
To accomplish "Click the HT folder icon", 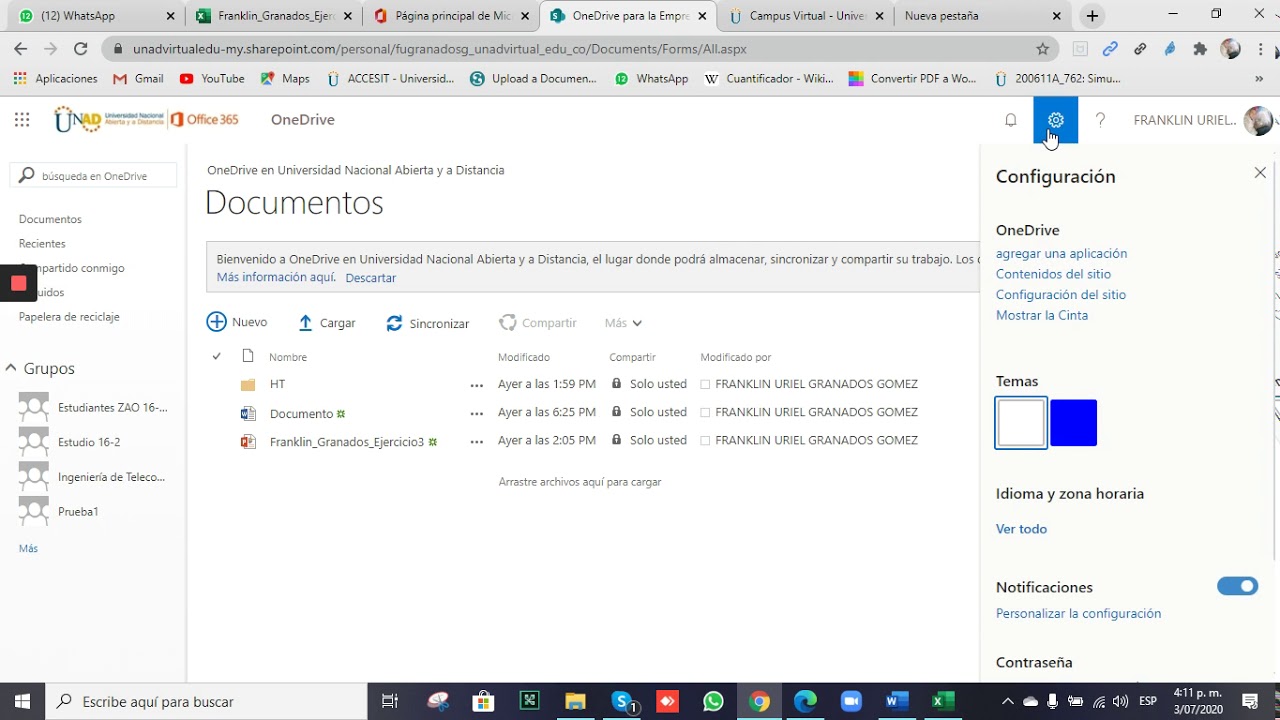I will coord(248,385).
